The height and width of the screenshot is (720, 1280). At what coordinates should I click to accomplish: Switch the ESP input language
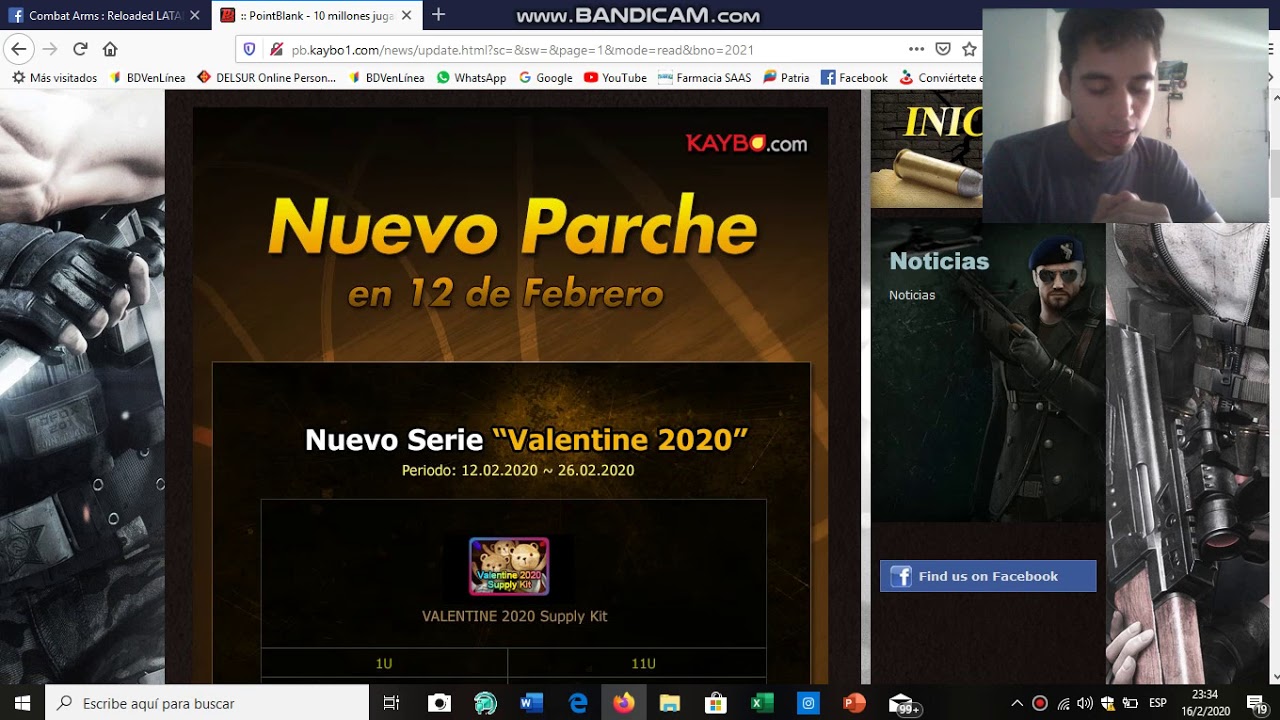[x=1158, y=703]
